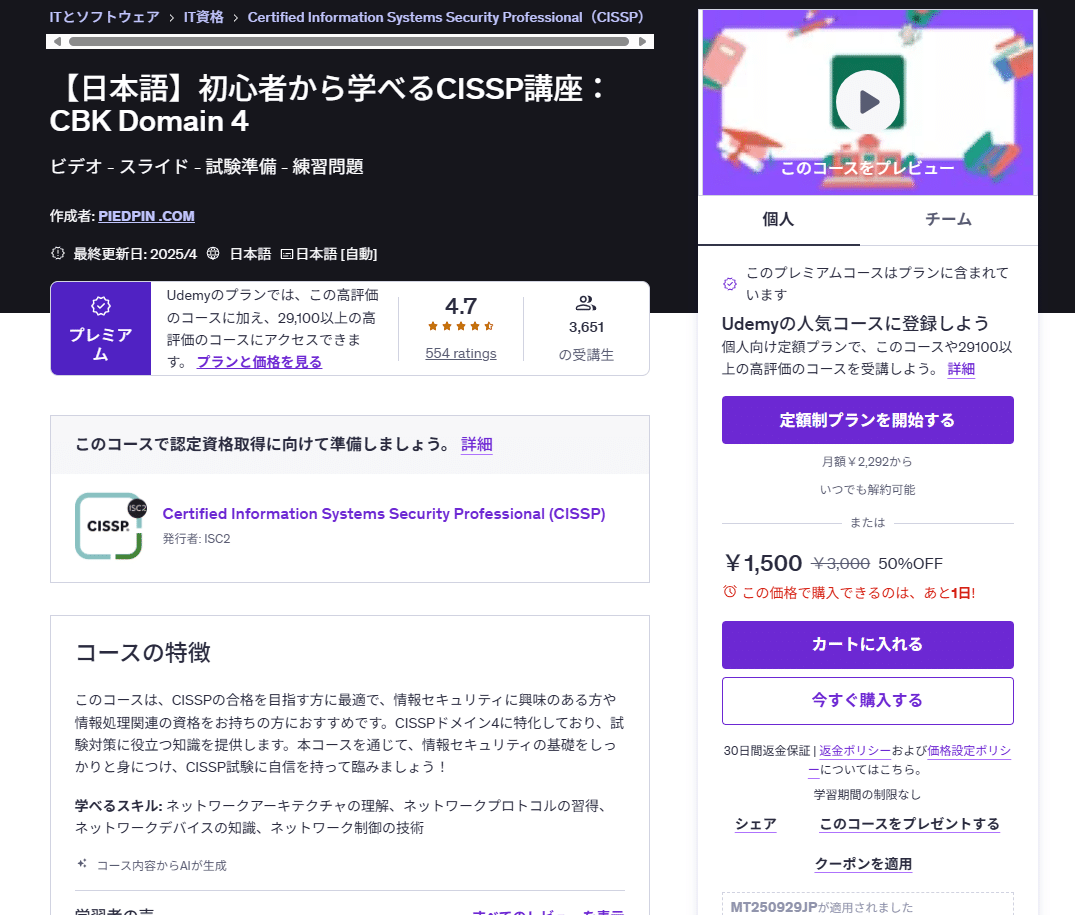Add the course with カートに入れる

(x=866, y=645)
